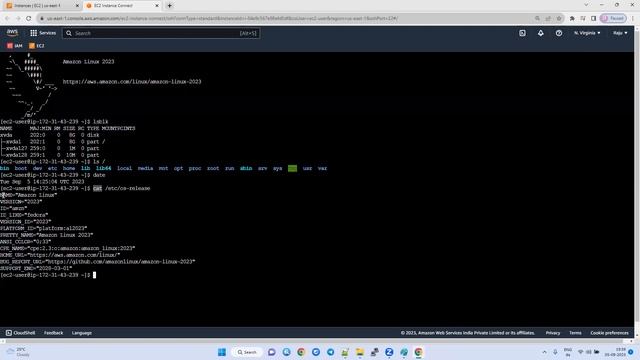Open the Services grid menu
The width and height of the screenshot is (640, 360).
(43, 33)
